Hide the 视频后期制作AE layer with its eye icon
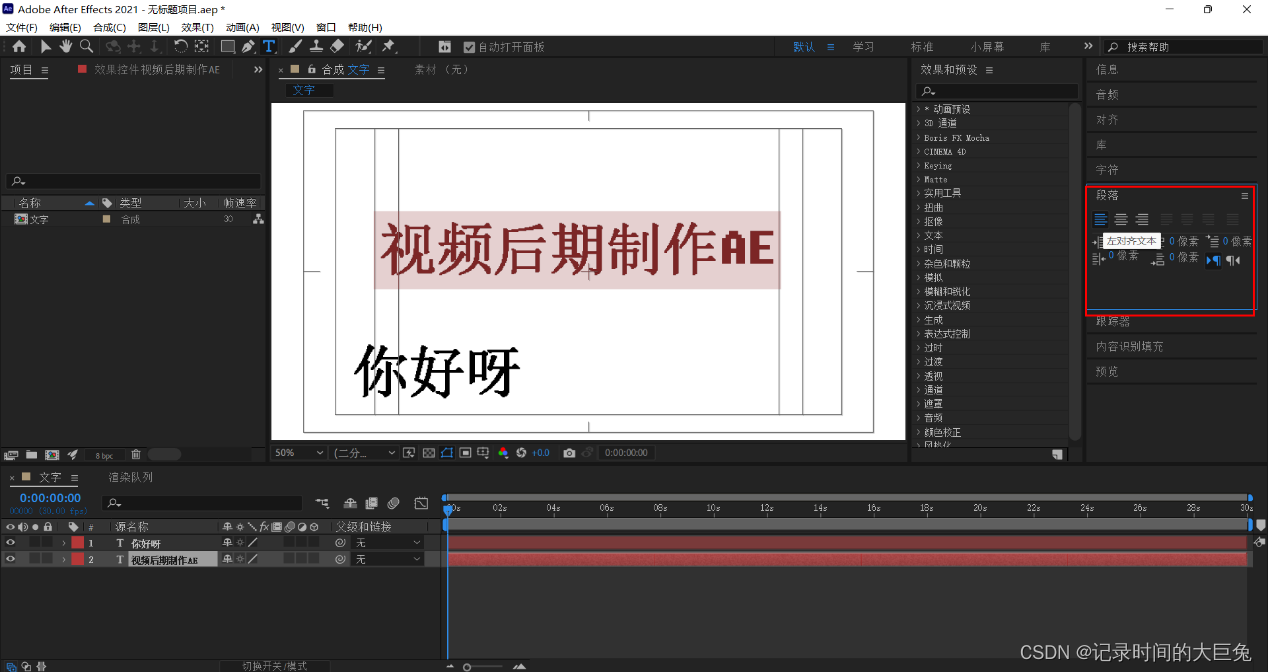Image resolution: width=1268 pixels, height=672 pixels. point(11,559)
